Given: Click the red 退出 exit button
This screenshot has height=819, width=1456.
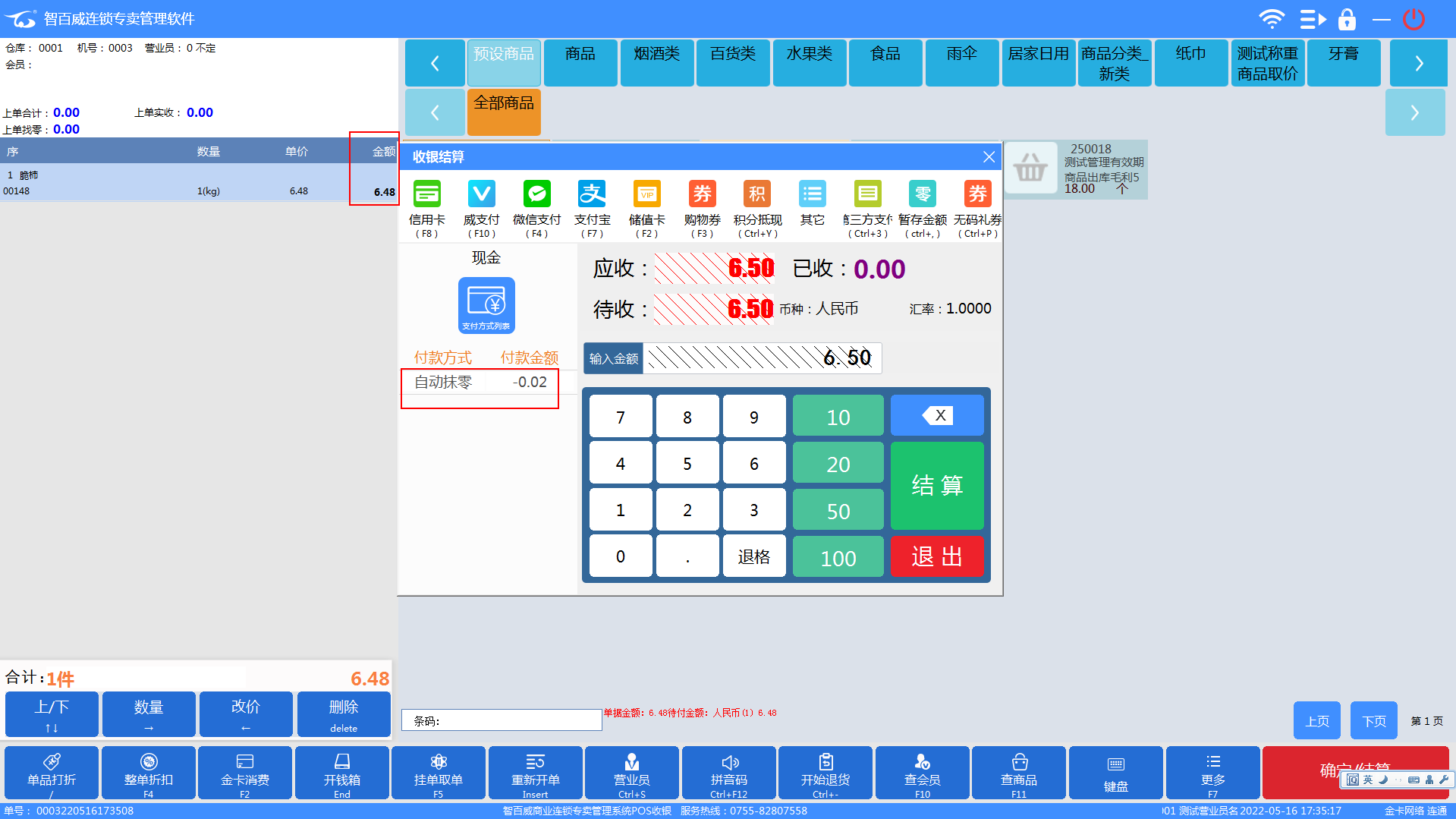Looking at the screenshot, I should coord(936,556).
